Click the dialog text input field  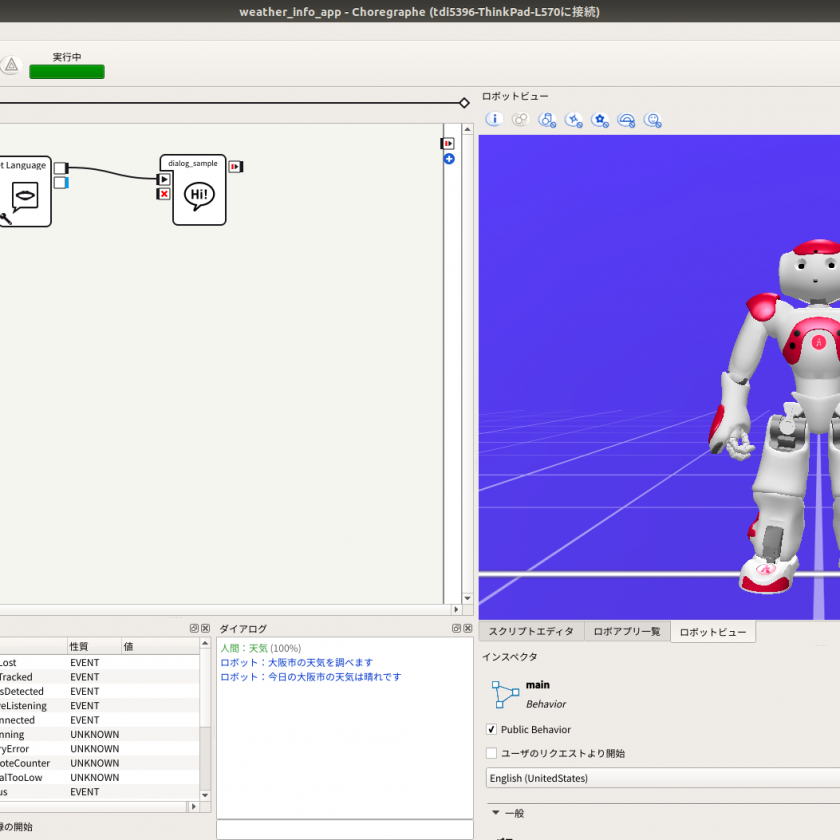click(344, 829)
